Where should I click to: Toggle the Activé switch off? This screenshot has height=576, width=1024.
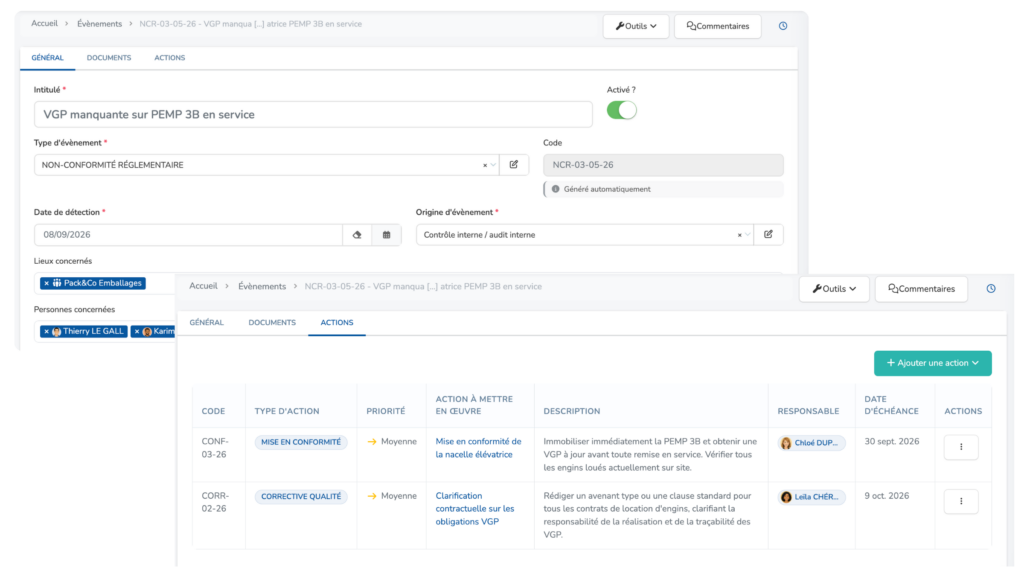click(621, 110)
